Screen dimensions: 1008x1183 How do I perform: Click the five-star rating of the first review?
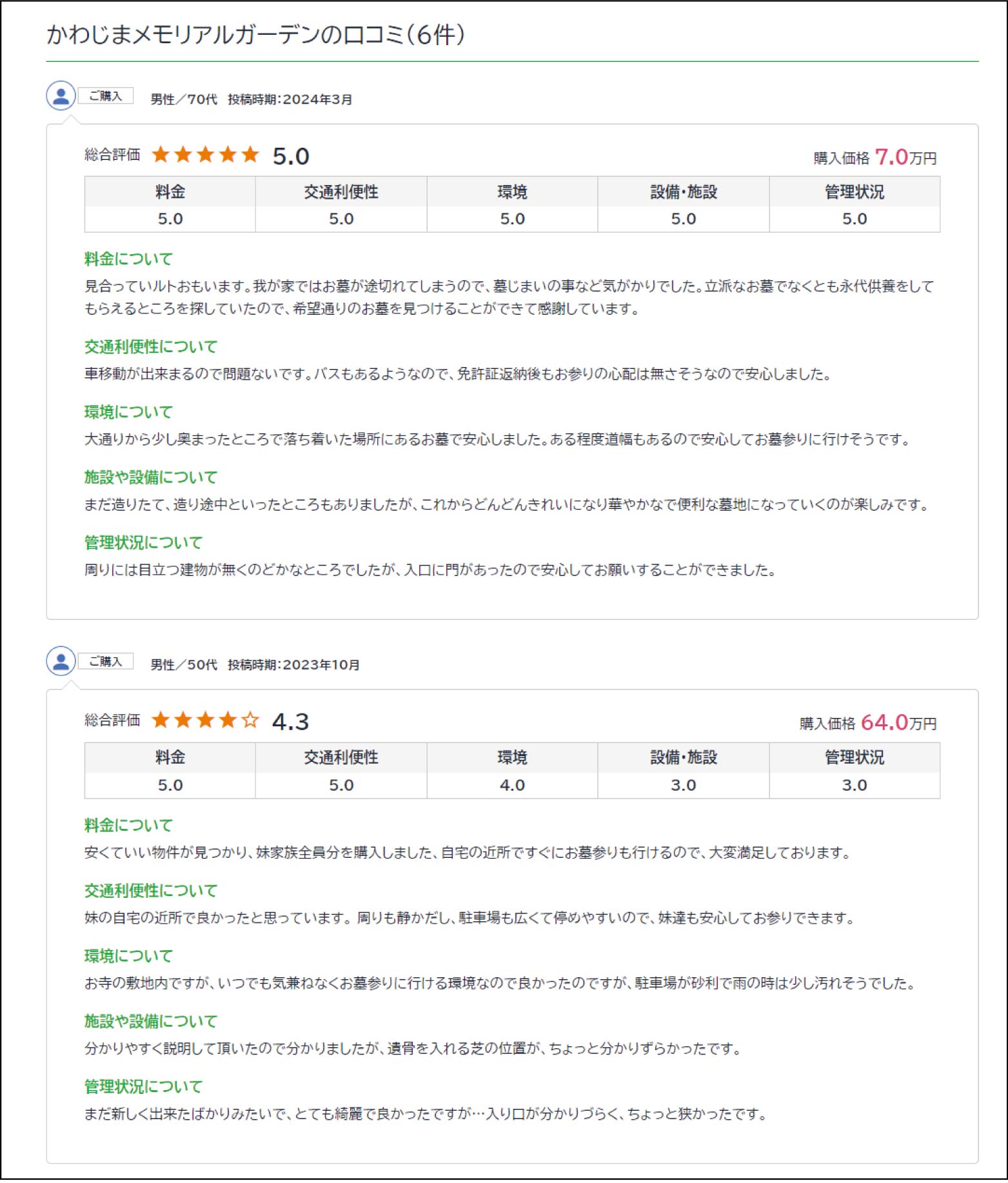point(206,155)
